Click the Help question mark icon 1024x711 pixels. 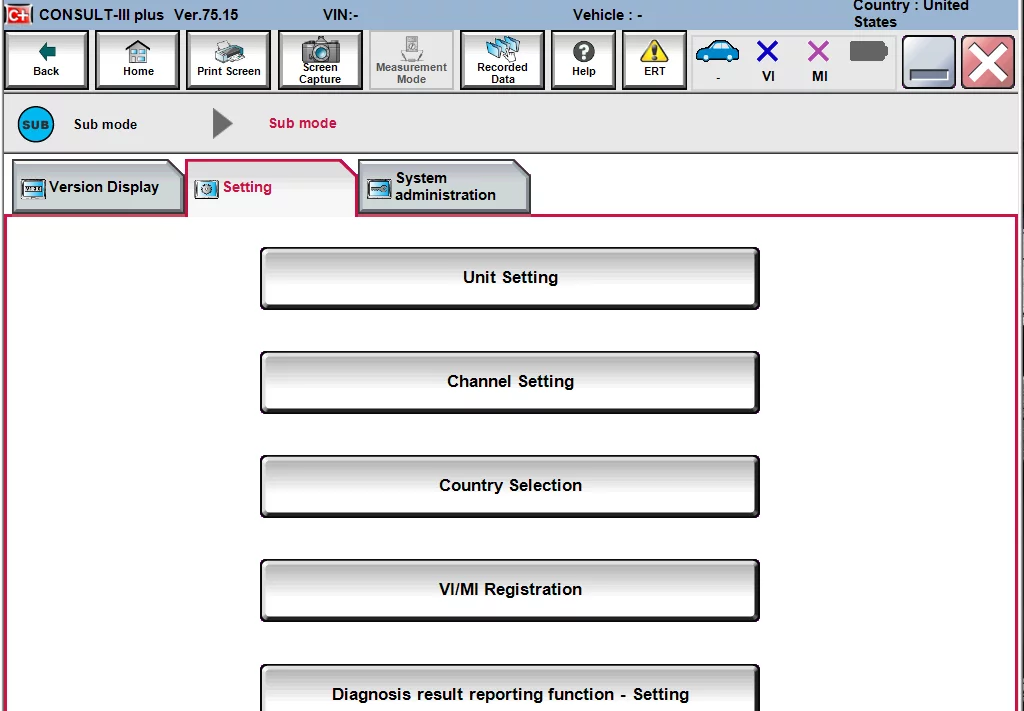pyautogui.click(x=583, y=59)
